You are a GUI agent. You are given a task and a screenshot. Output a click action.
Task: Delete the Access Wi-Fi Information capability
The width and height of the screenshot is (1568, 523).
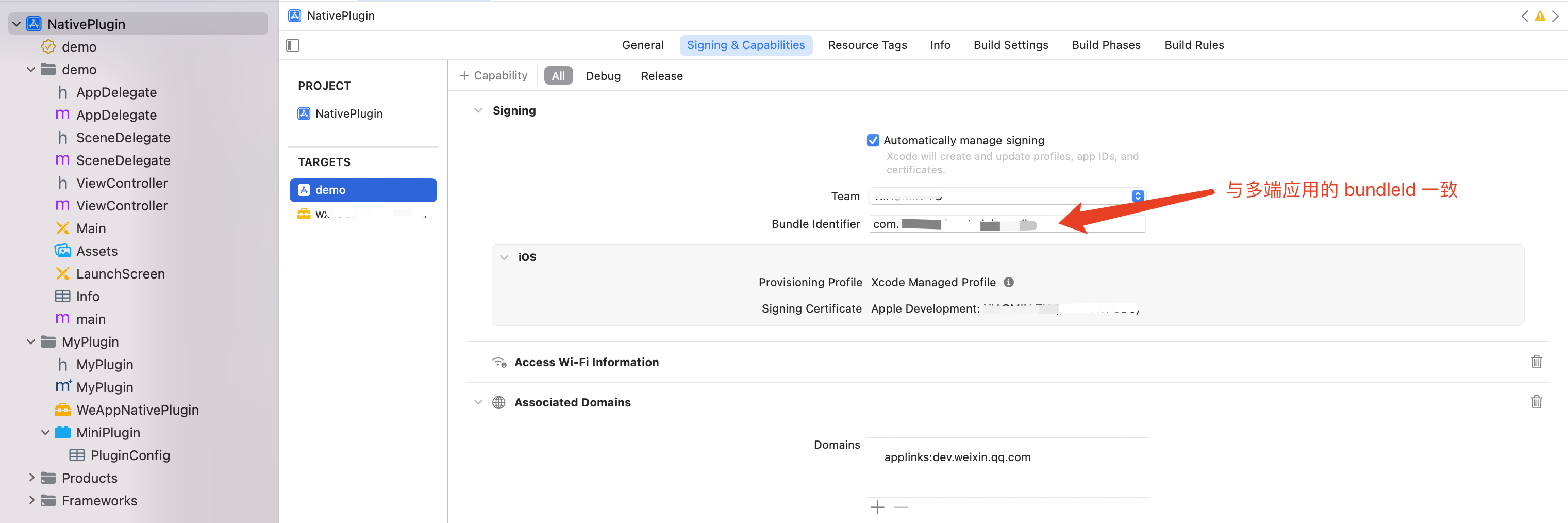pos(1537,362)
